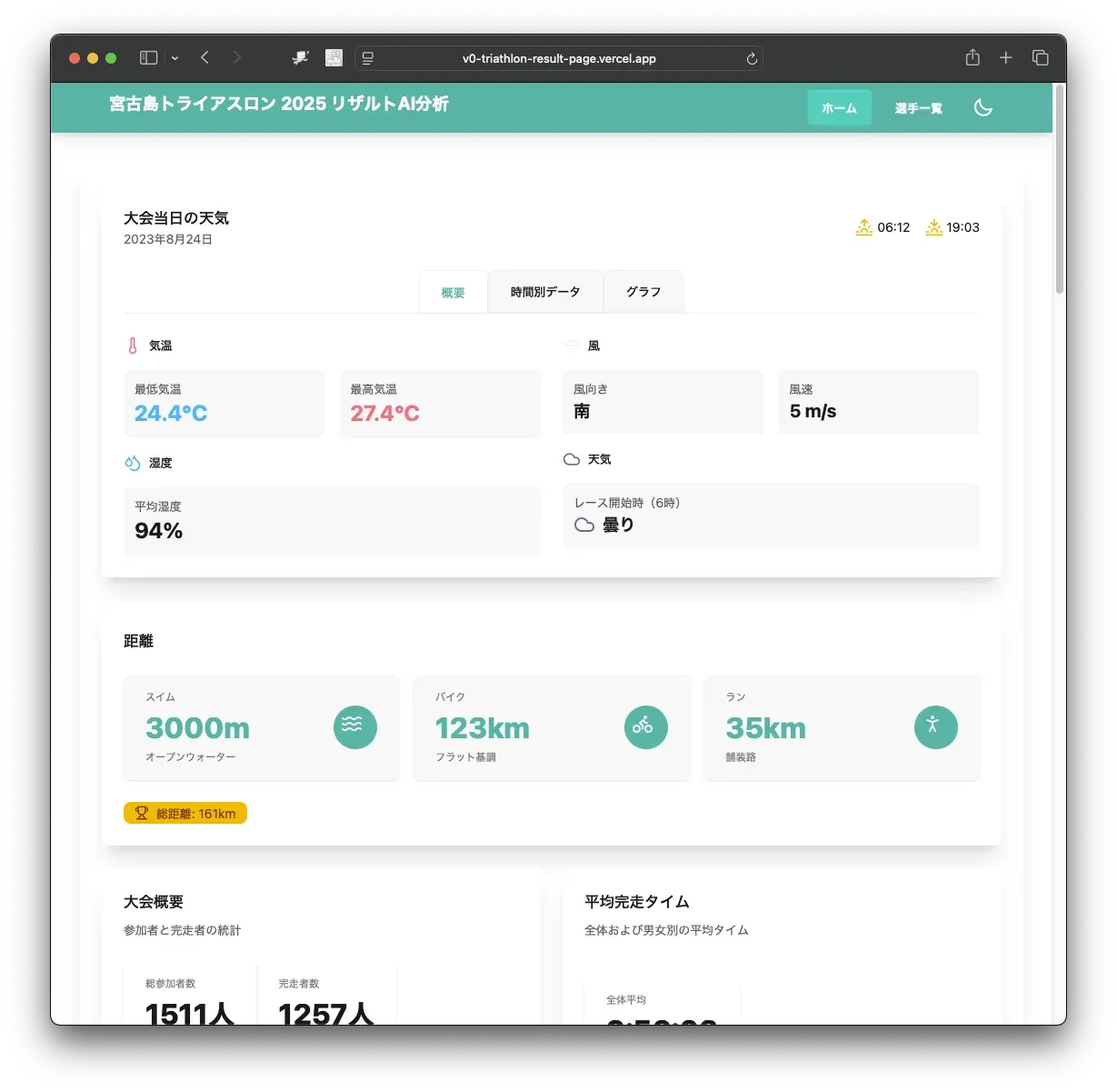The height and width of the screenshot is (1092, 1117).
Task: Click the bike icon in the バイク card
Action: click(645, 727)
